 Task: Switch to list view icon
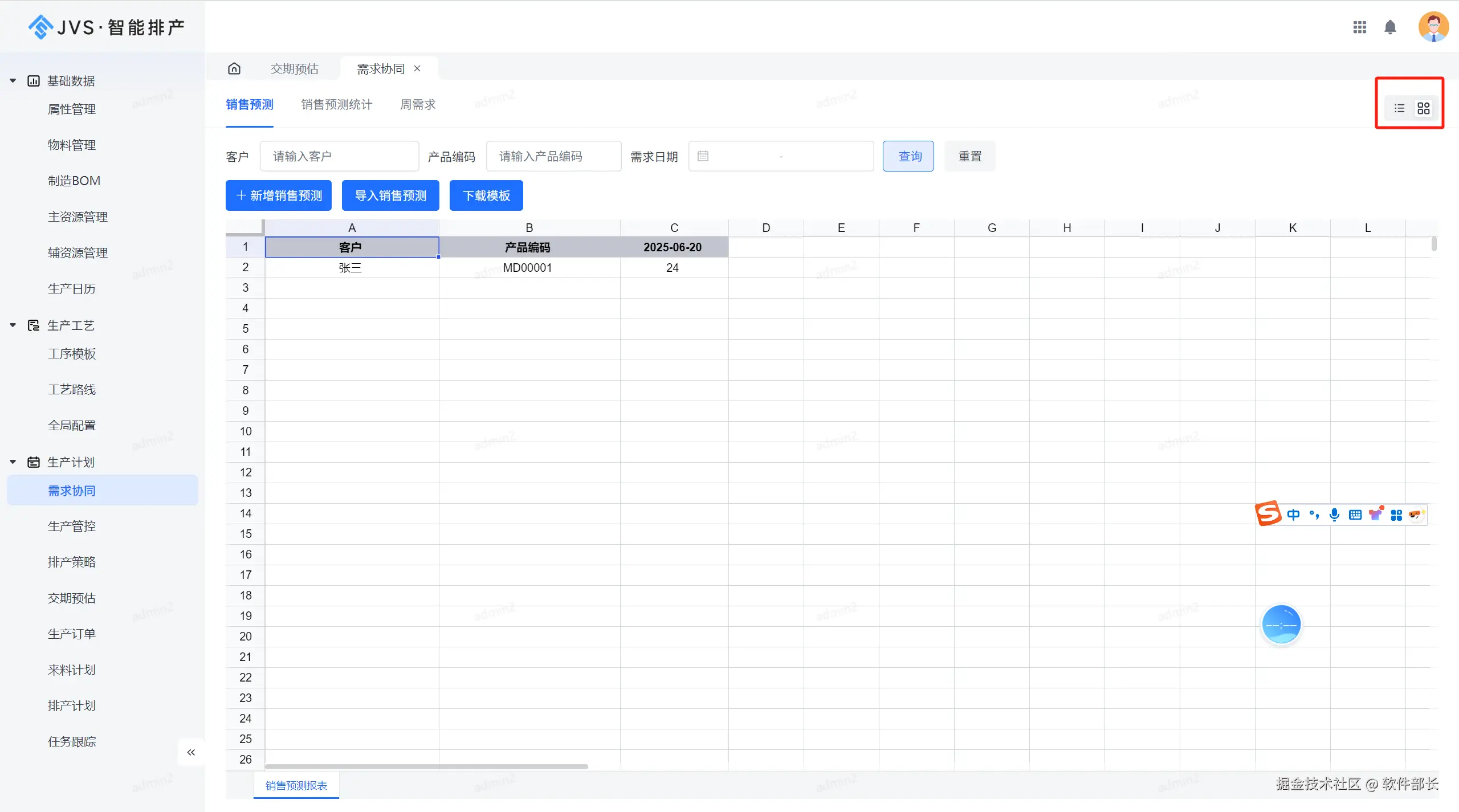pos(1399,108)
